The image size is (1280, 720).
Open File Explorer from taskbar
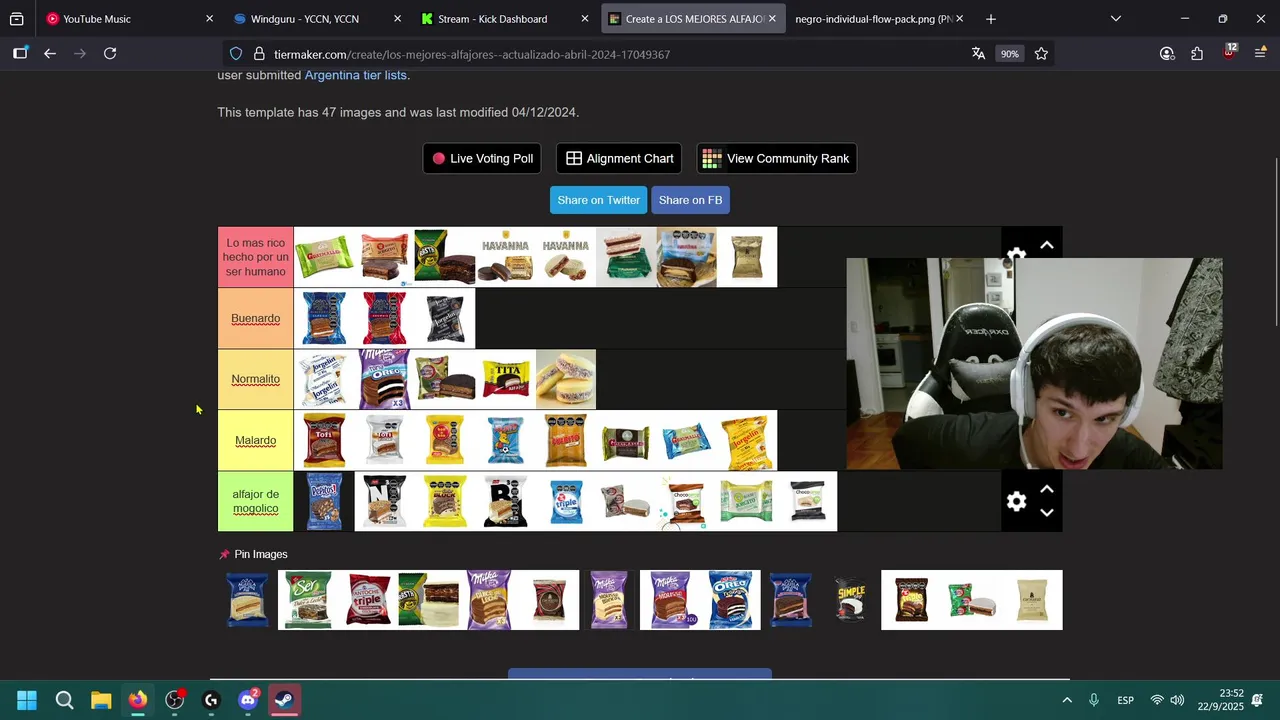(x=101, y=700)
